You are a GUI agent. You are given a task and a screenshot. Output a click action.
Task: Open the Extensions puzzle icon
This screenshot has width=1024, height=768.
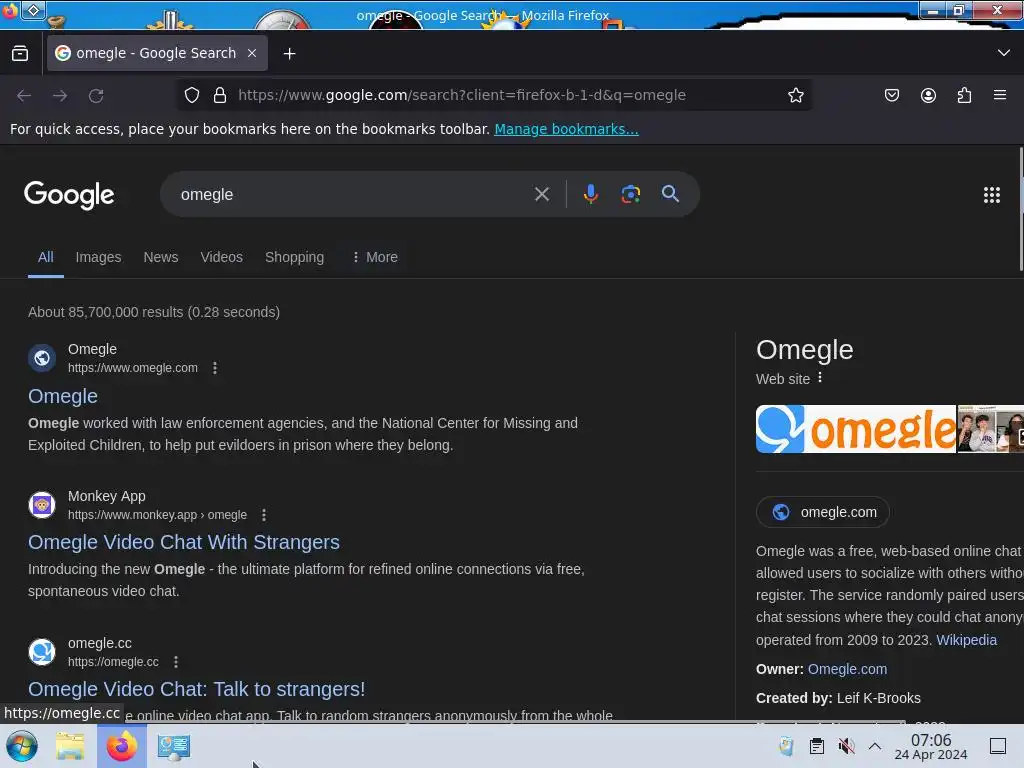(964, 95)
